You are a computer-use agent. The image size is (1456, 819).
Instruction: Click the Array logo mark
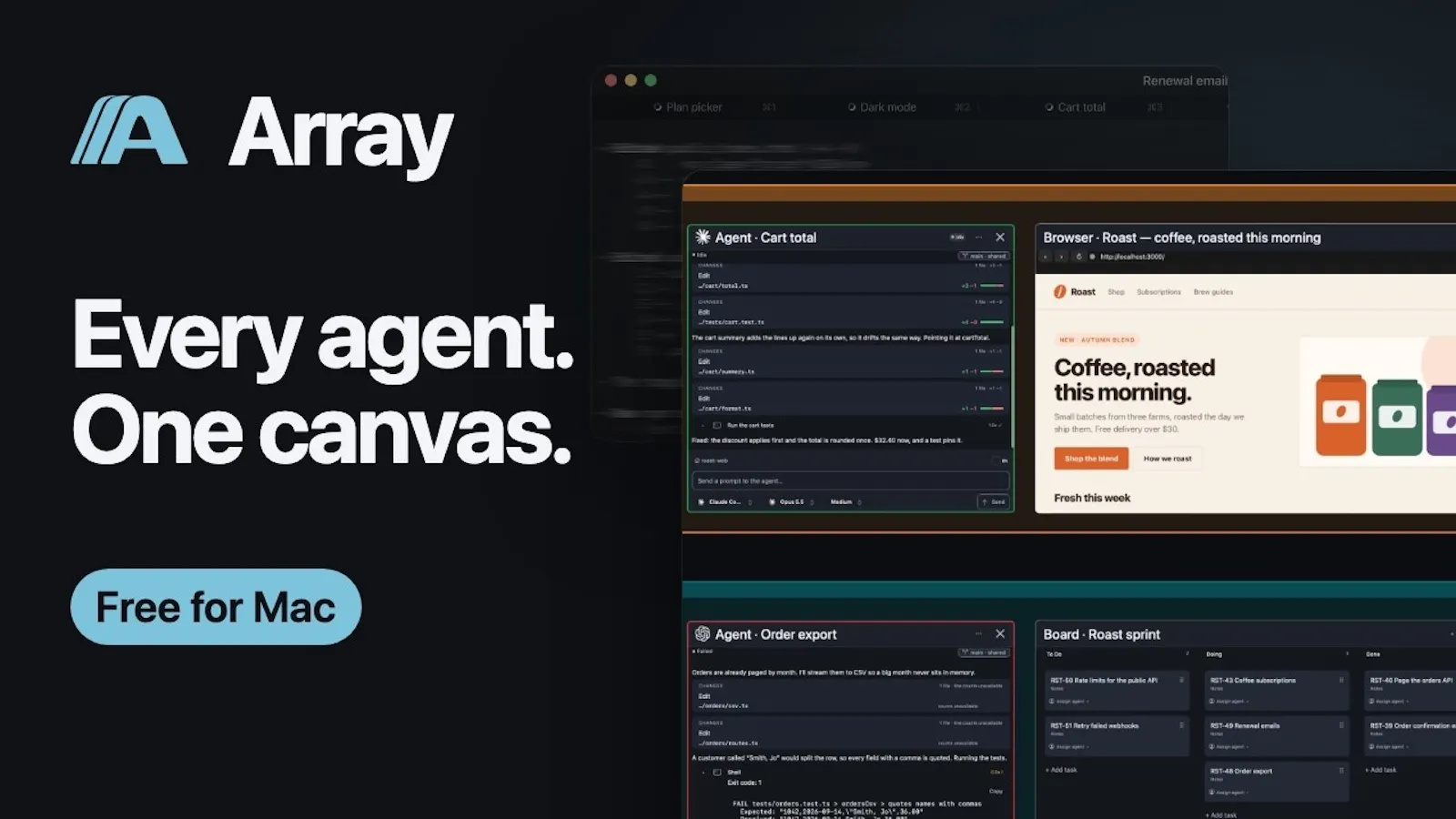(129, 130)
